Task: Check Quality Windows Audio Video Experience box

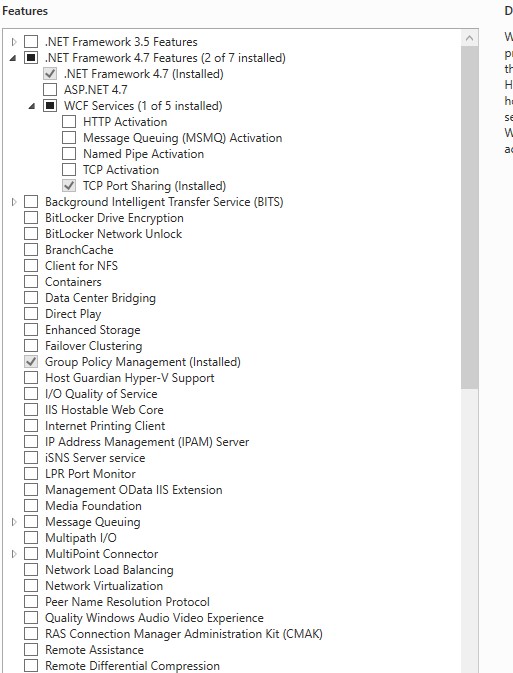Action: pyautogui.click(x=31, y=618)
